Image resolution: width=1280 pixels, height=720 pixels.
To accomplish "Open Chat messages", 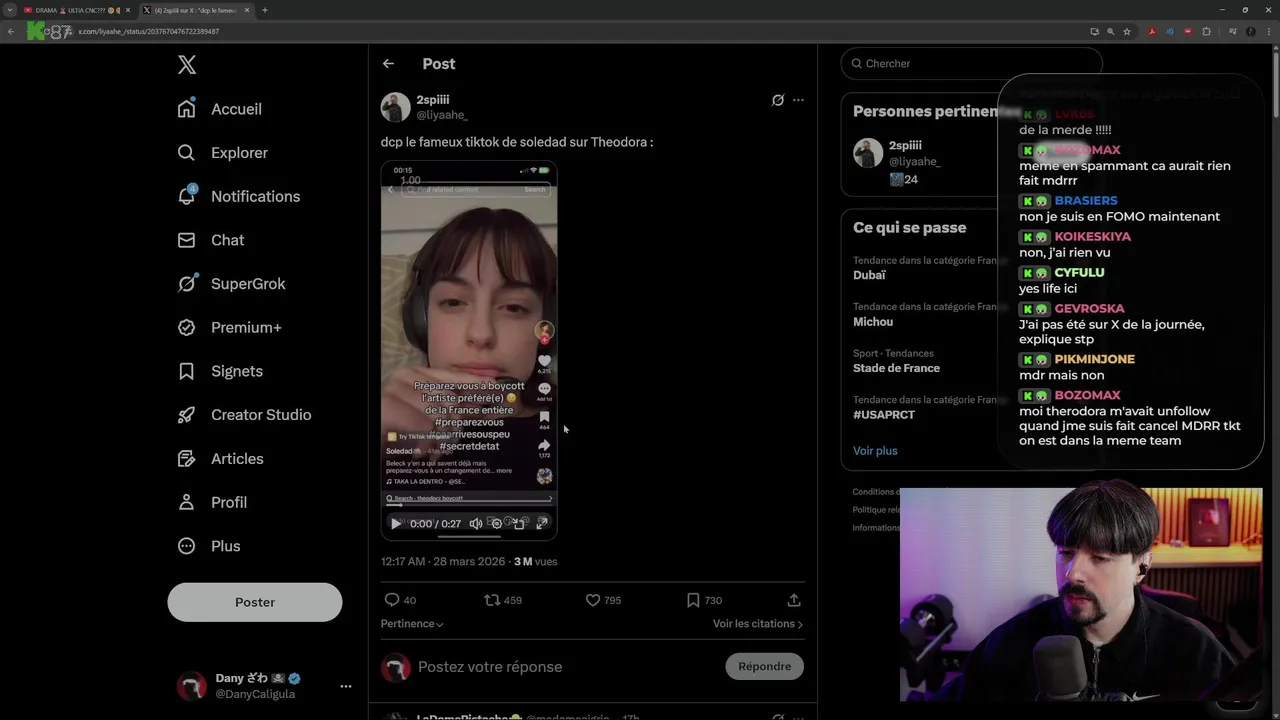I will pyautogui.click(x=210, y=240).
